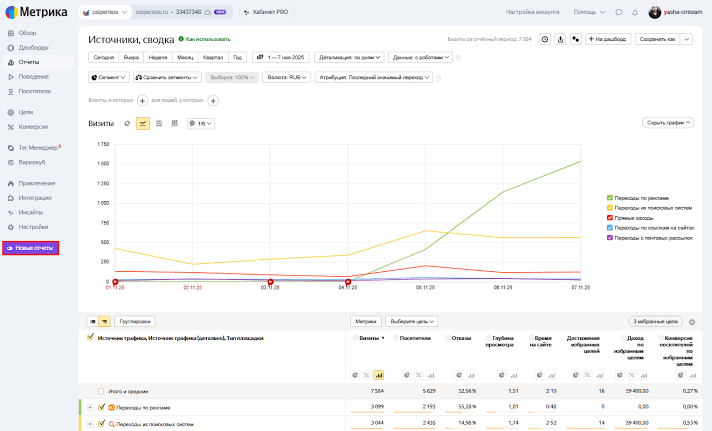Open the Выберите цель dropdown
This screenshot has width=712, height=431.
click(x=412, y=321)
